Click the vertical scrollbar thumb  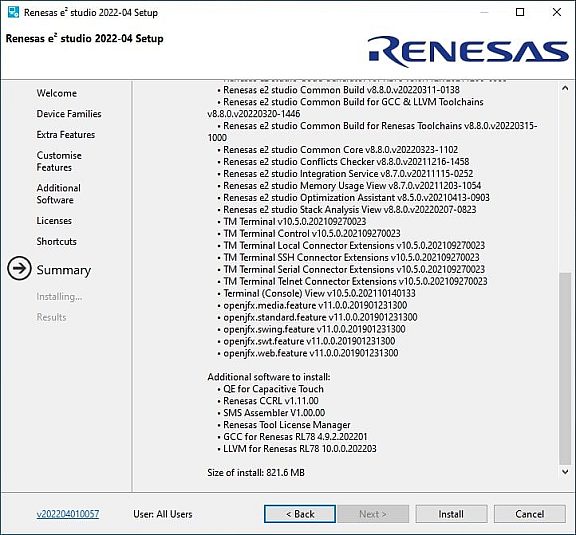pos(565,368)
